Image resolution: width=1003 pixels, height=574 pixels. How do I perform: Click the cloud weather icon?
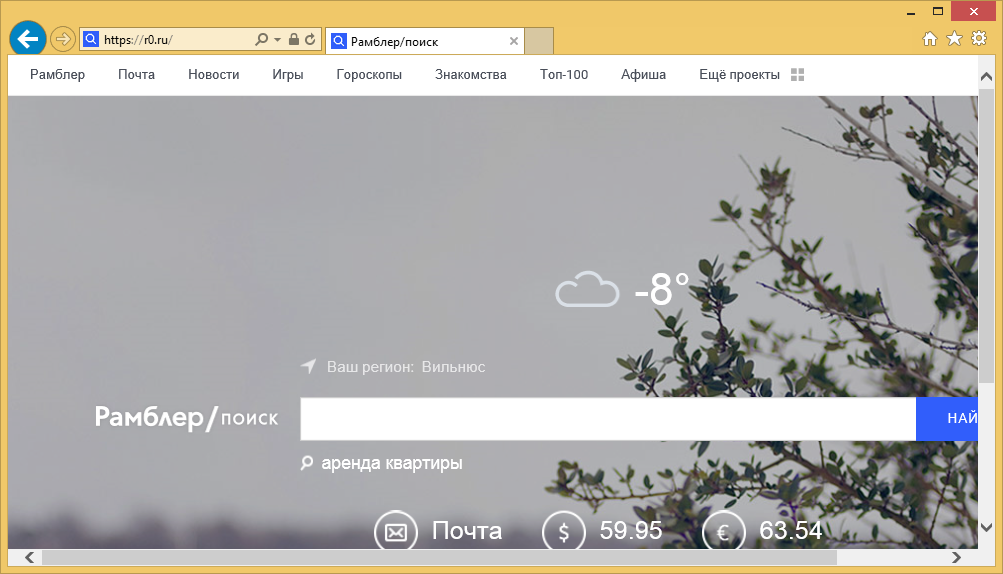coord(587,290)
